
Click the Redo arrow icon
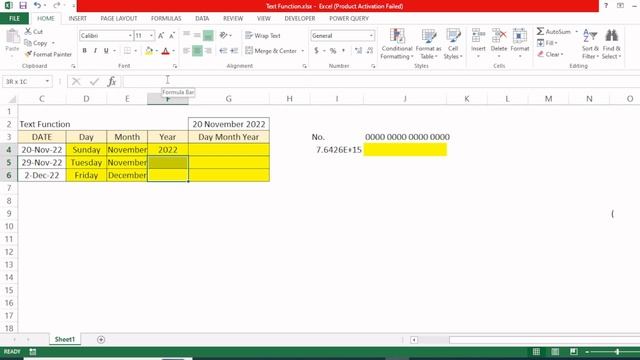pyautogui.click(x=57, y=5)
